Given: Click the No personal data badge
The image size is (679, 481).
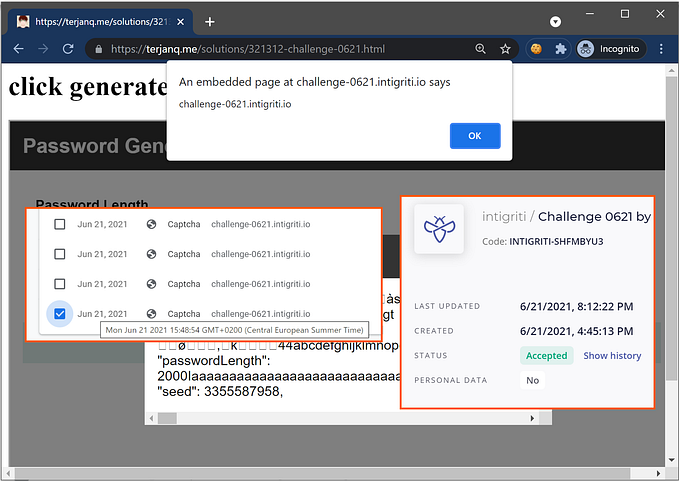Looking at the screenshot, I should coord(532,380).
